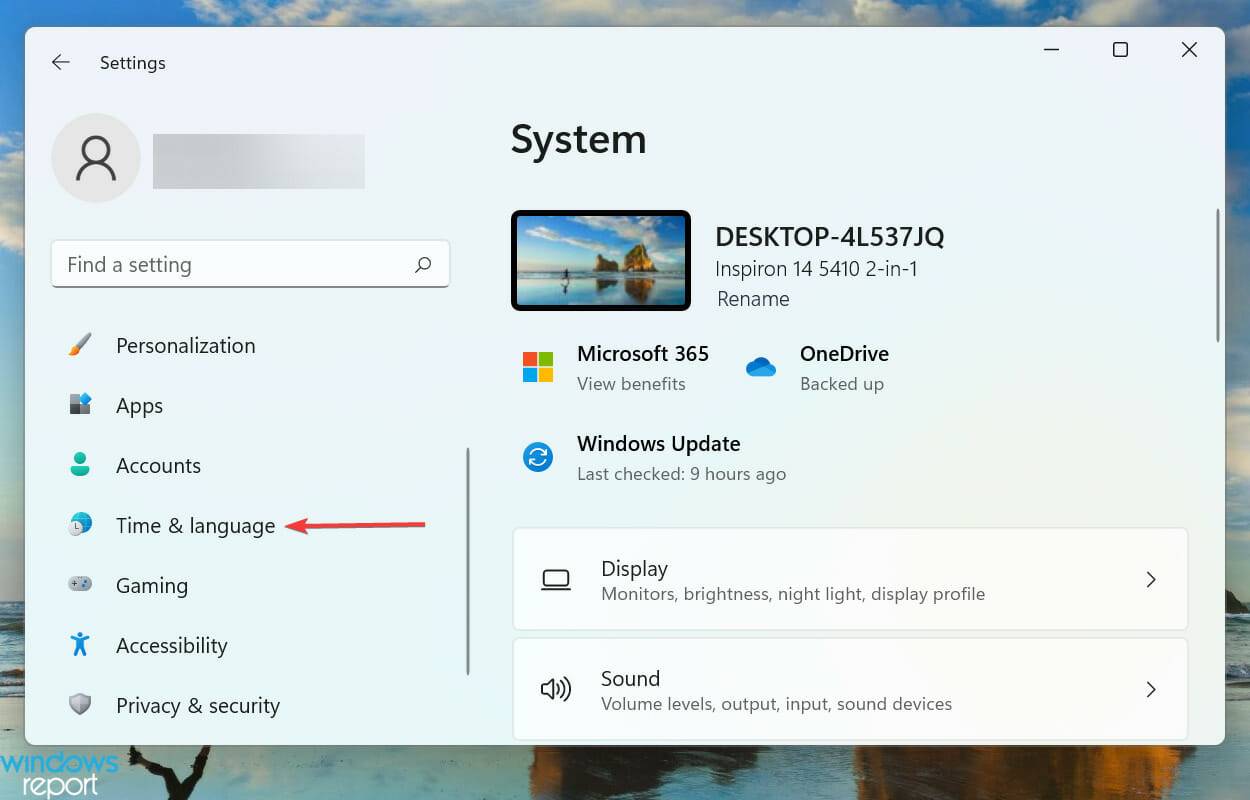Open Display settings via its chevron

pos(1151,579)
